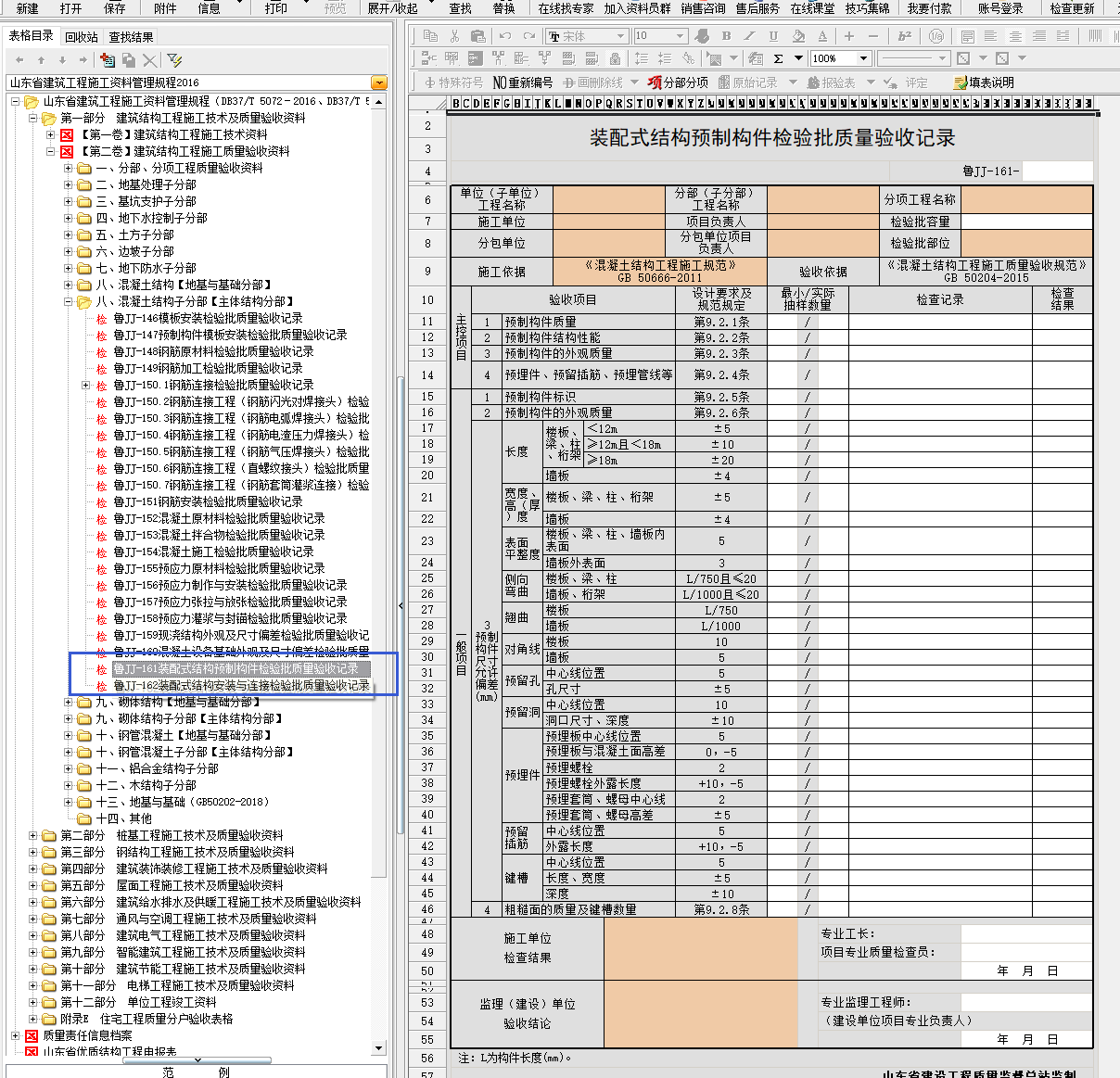Click the scissors cut icon
Viewport: 1120px width, 1078px height.
pyautogui.click(x=454, y=35)
